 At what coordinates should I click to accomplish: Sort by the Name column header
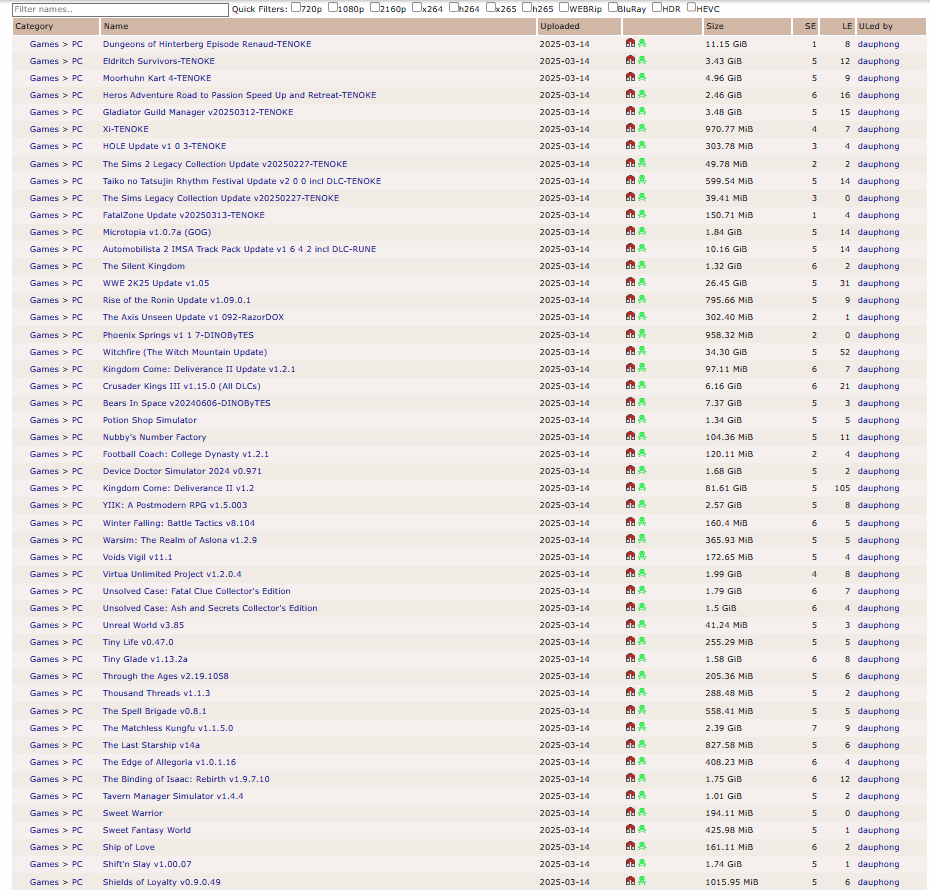click(319, 26)
